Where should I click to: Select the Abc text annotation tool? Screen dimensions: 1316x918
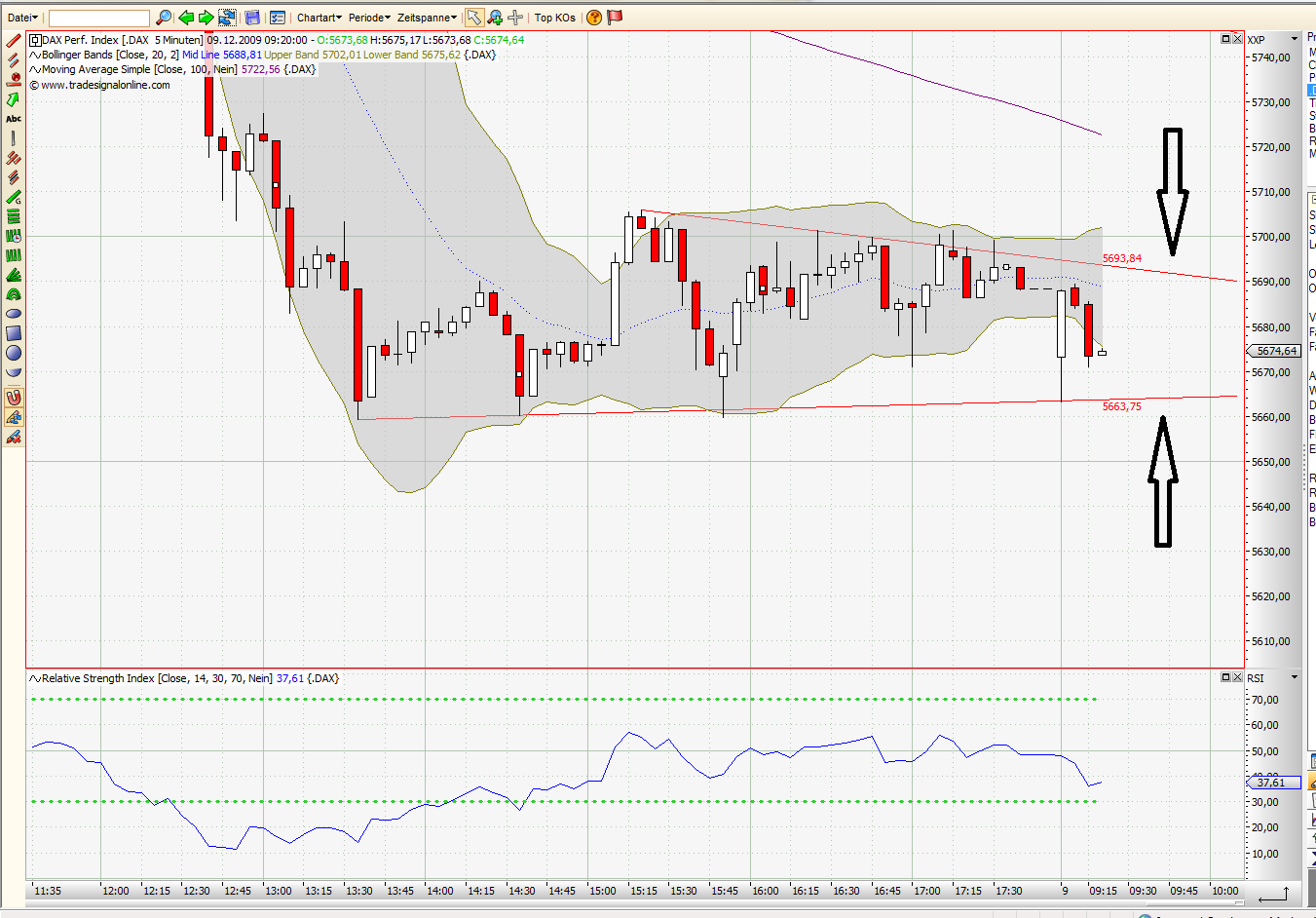pyautogui.click(x=13, y=118)
